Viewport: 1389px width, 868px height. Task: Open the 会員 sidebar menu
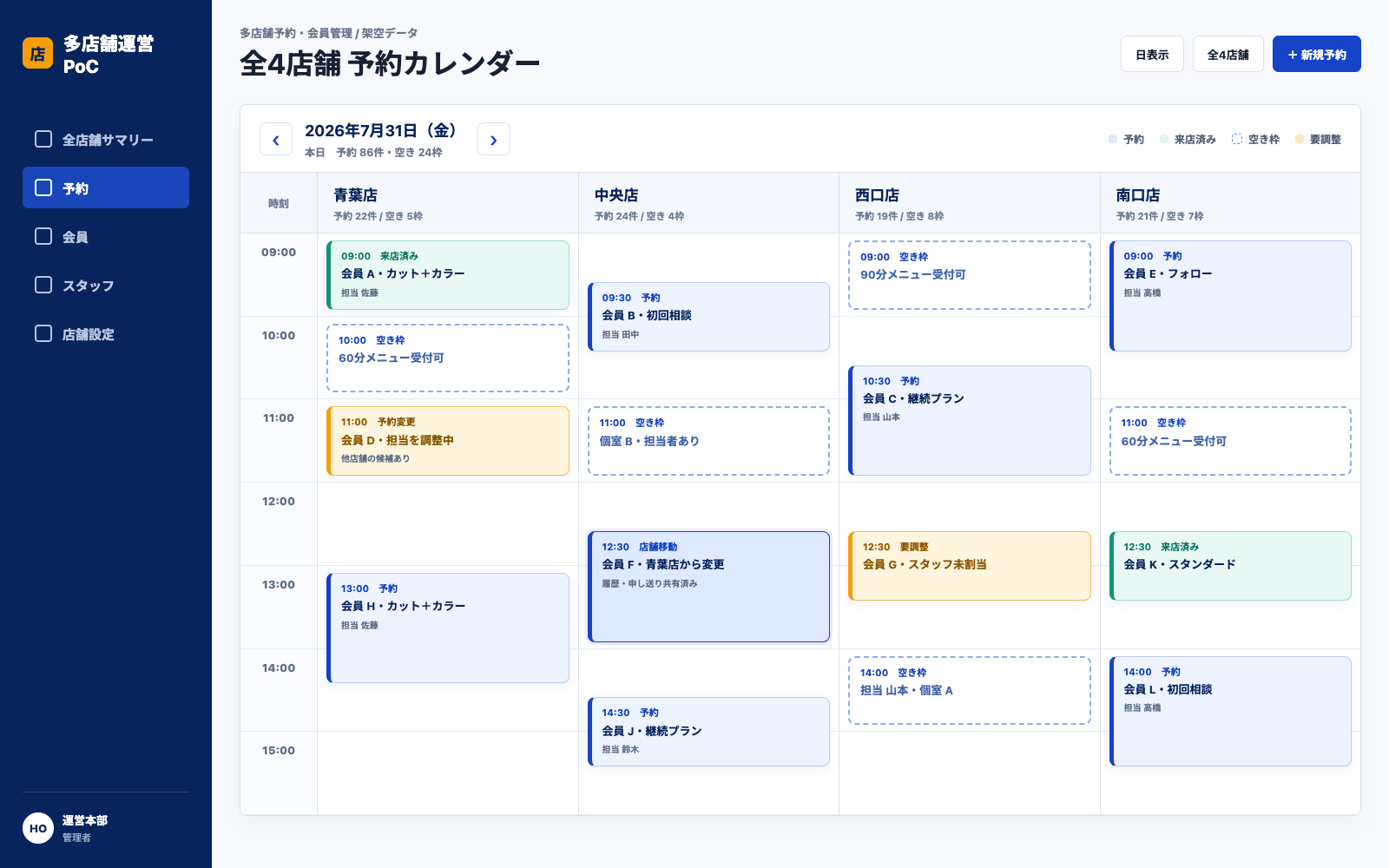106,236
